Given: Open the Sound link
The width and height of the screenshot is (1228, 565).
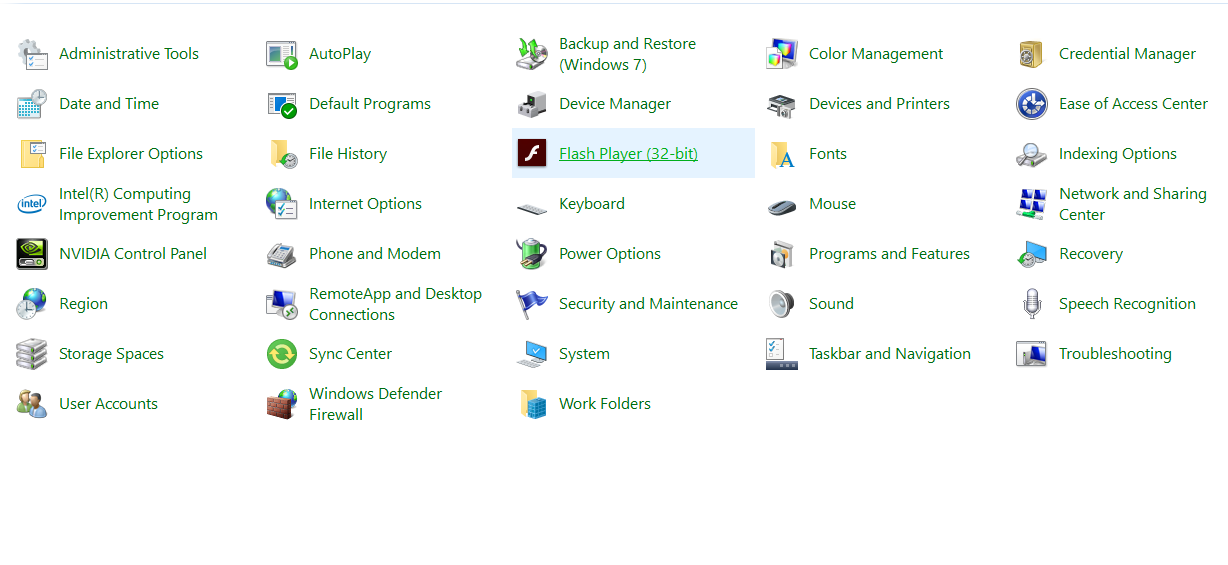Looking at the screenshot, I should point(831,304).
